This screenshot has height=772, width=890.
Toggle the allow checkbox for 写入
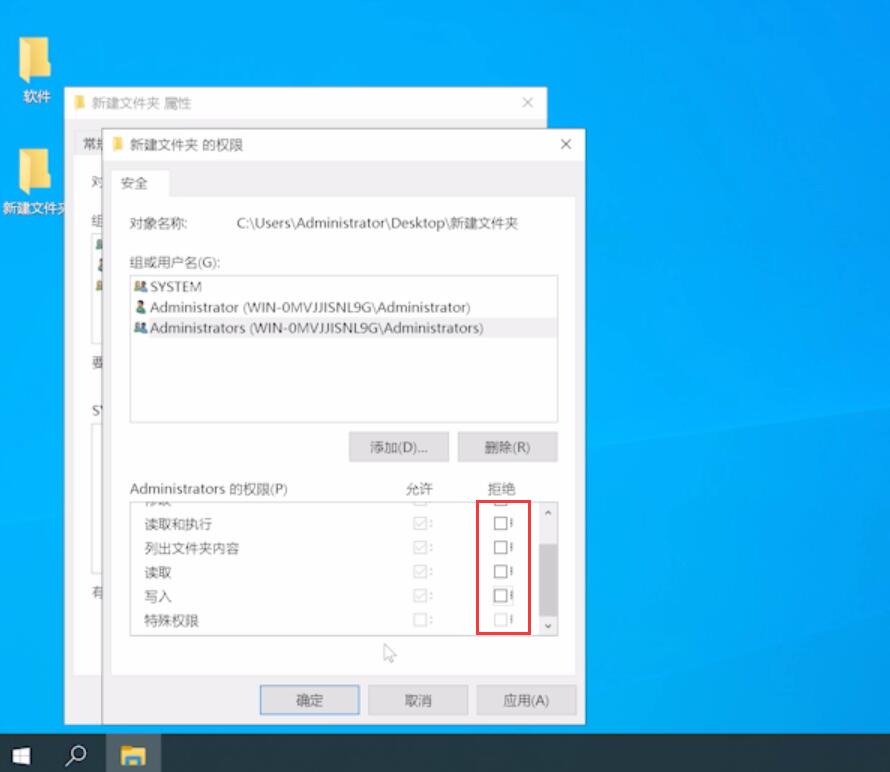[x=420, y=595]
